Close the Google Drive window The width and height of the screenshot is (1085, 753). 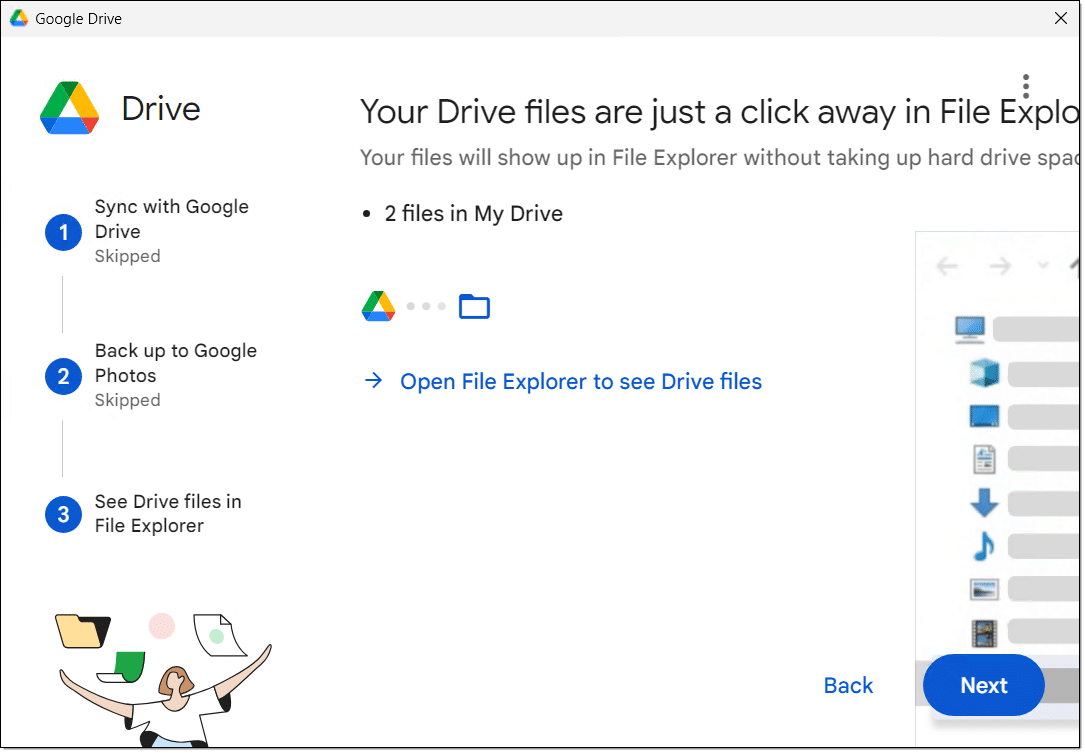point(1061,18)
